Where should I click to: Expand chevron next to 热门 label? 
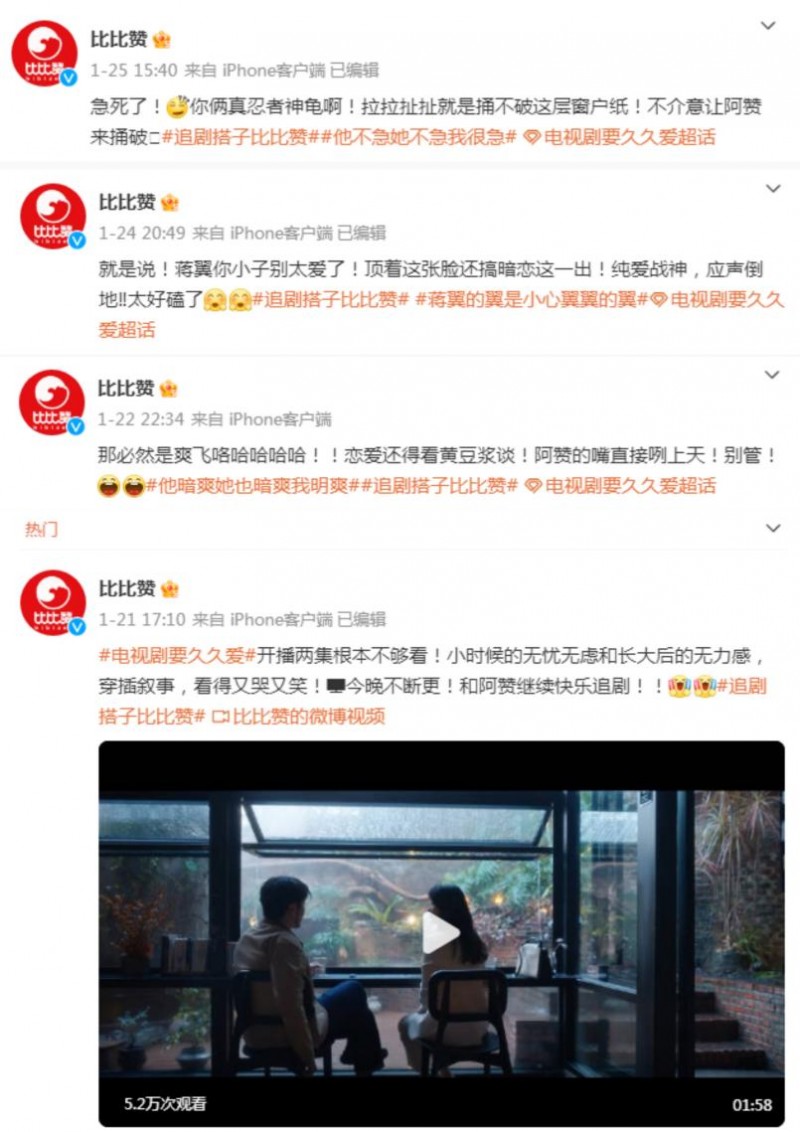pos(773,528)
